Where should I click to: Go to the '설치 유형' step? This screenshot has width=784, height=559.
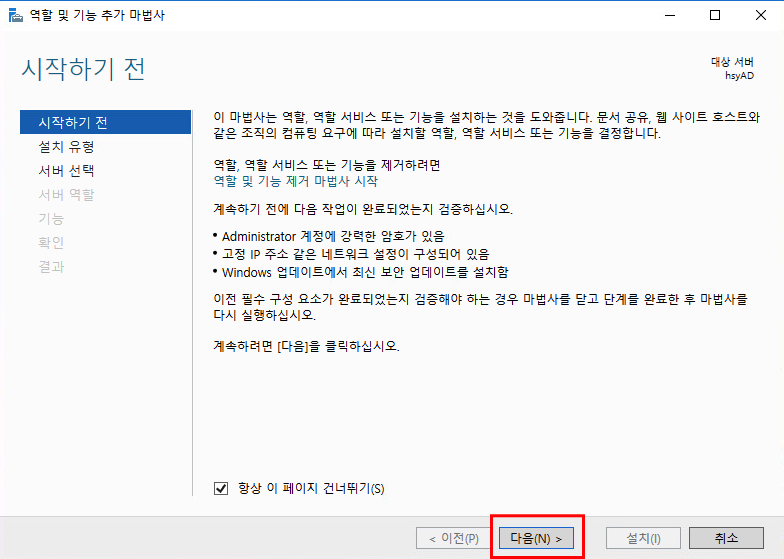pos(66,146)
